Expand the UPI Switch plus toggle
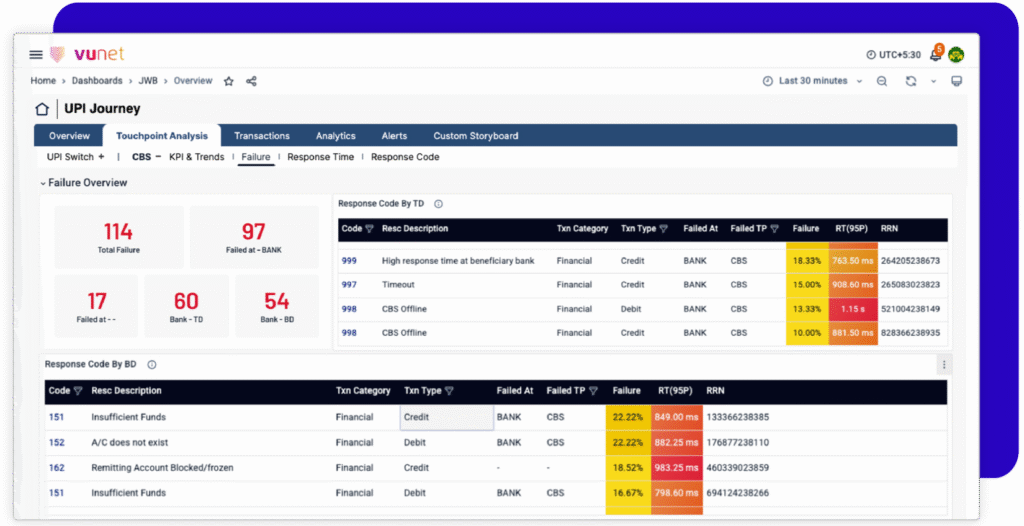The height and width of the screenshot is (526, 1024). 101,157
